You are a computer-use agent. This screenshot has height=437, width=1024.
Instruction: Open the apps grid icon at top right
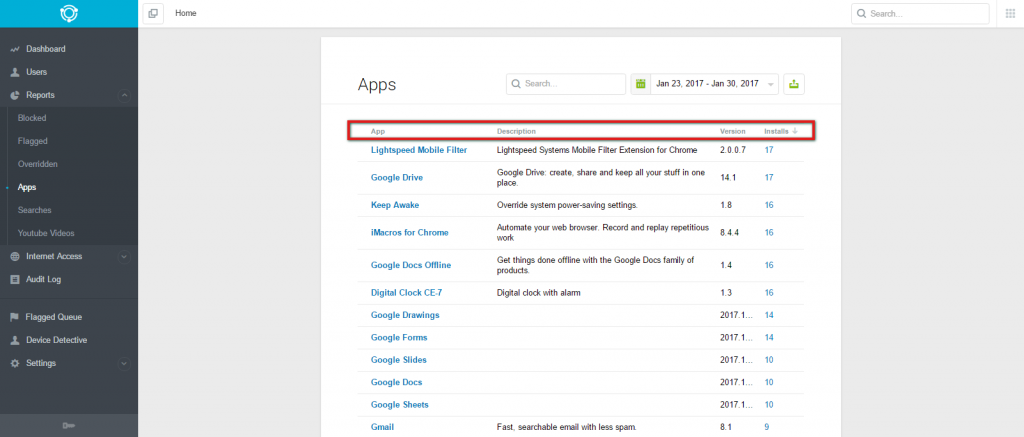1010,13
